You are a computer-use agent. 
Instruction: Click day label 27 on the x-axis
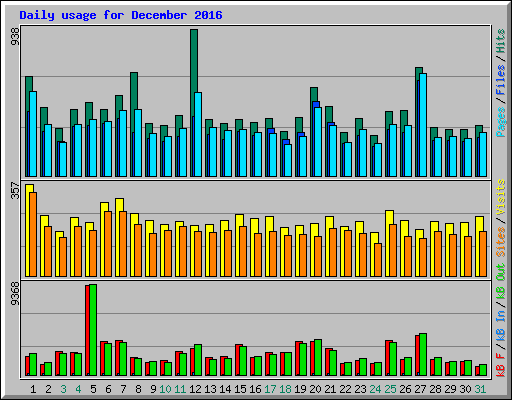click(420, 389)
